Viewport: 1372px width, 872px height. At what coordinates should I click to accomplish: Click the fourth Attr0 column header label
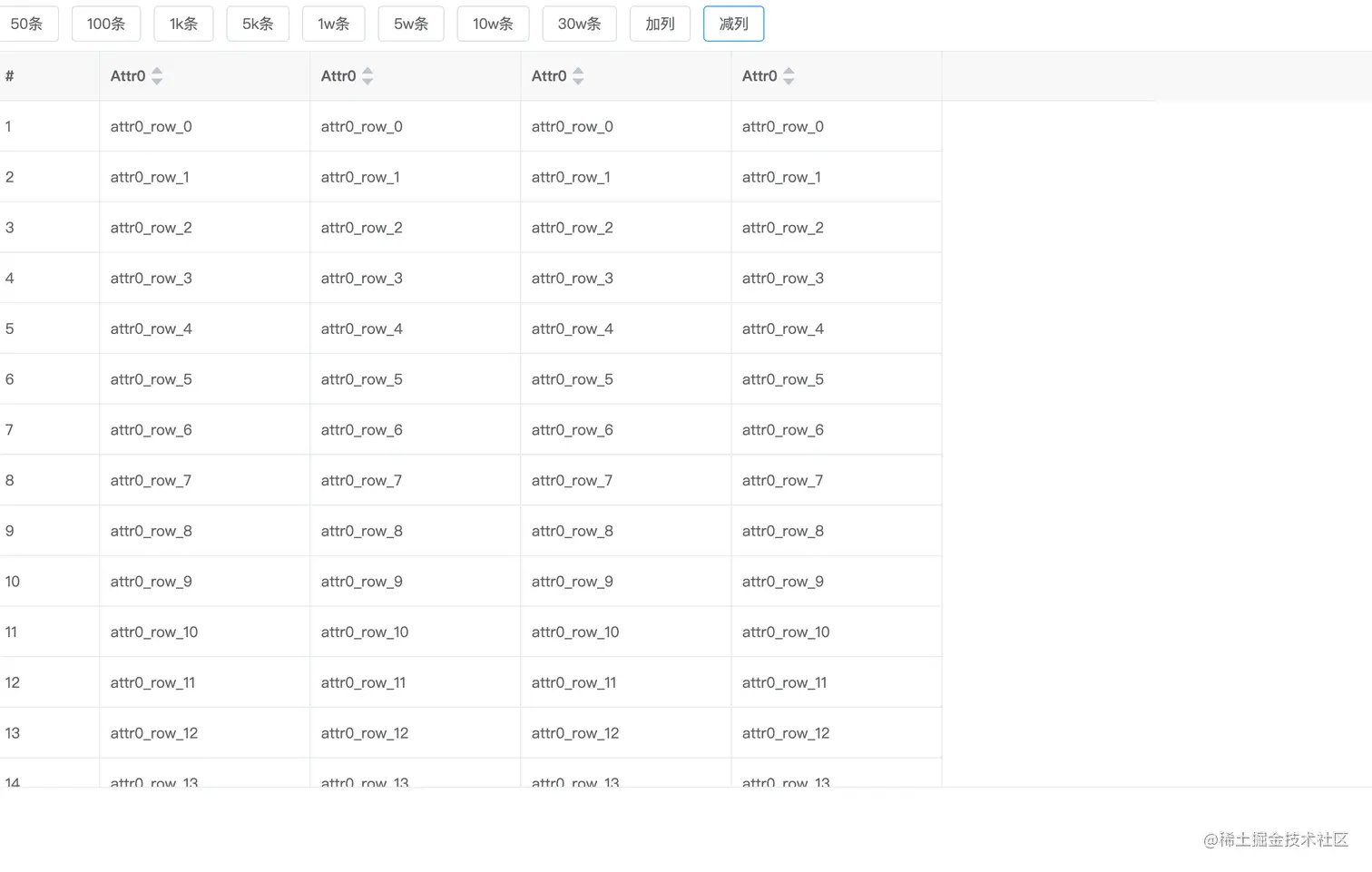tap(759, 76)
